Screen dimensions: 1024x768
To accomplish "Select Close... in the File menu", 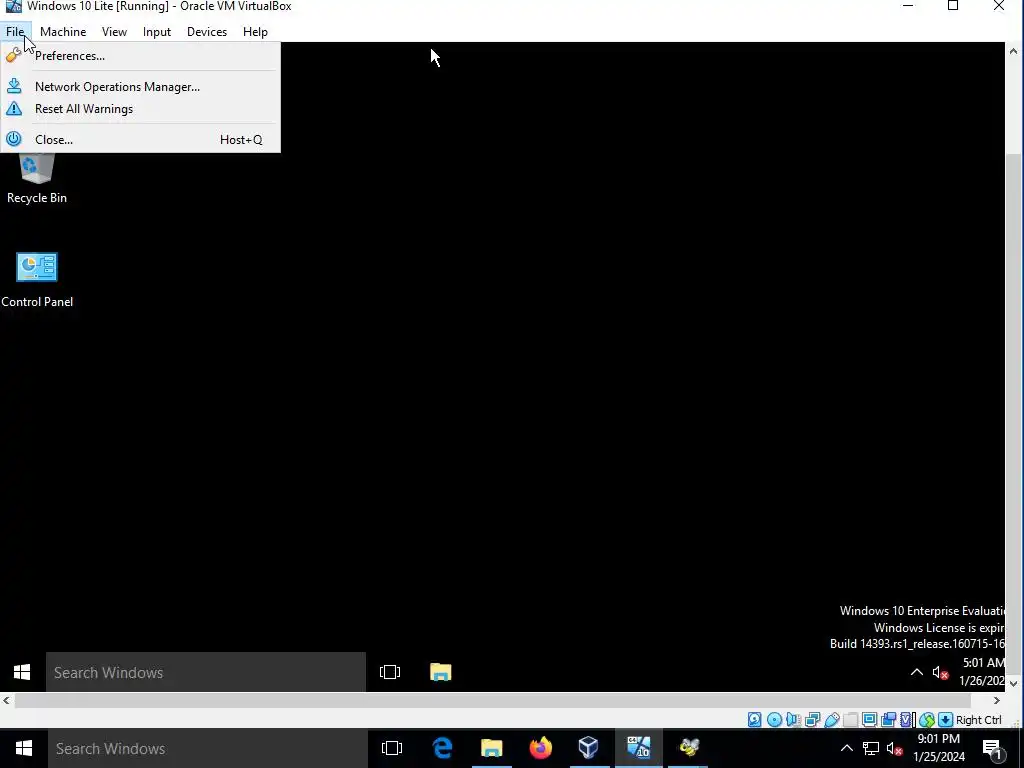I will click(140, 140).
